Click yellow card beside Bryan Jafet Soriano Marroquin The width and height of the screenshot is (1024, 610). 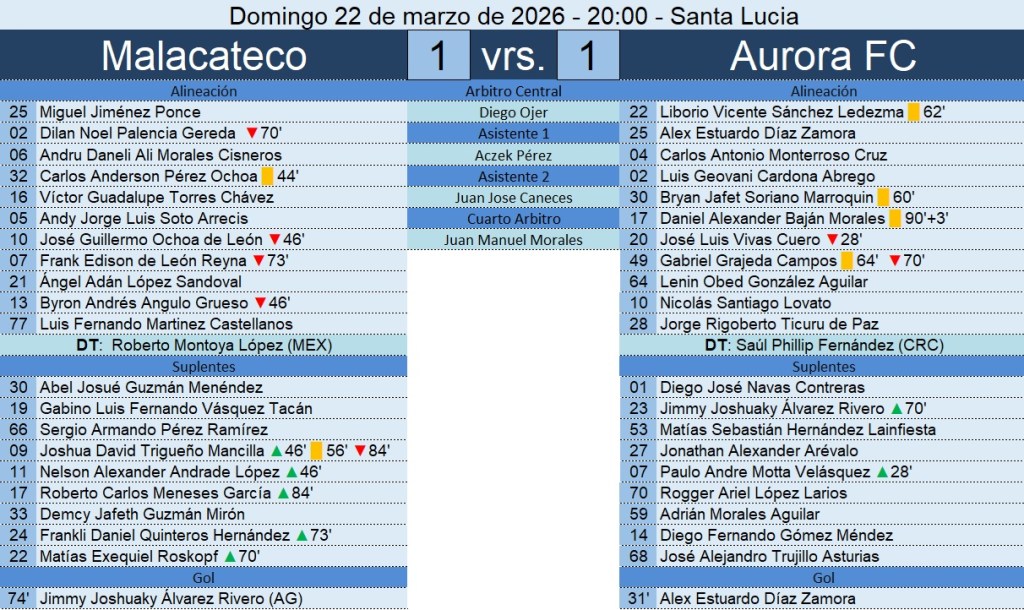click(883, 197)
